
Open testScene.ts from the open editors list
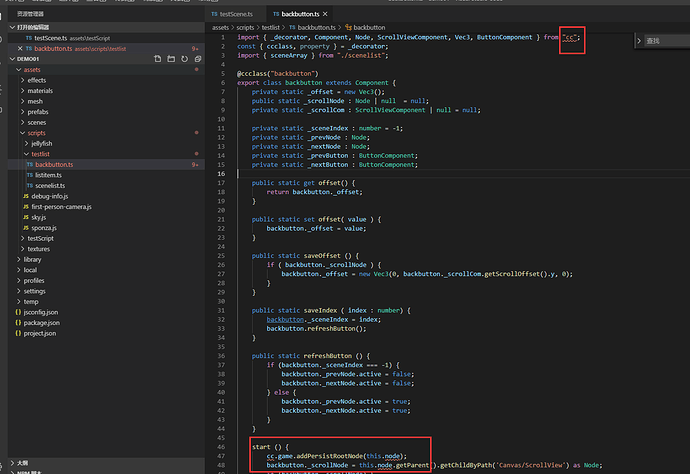[x=50, y=37]
